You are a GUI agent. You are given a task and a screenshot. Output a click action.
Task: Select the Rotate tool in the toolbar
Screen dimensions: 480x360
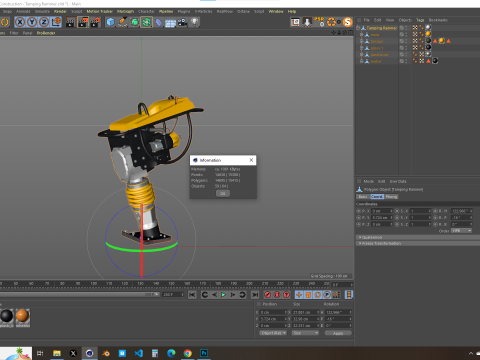coord(5,22)
